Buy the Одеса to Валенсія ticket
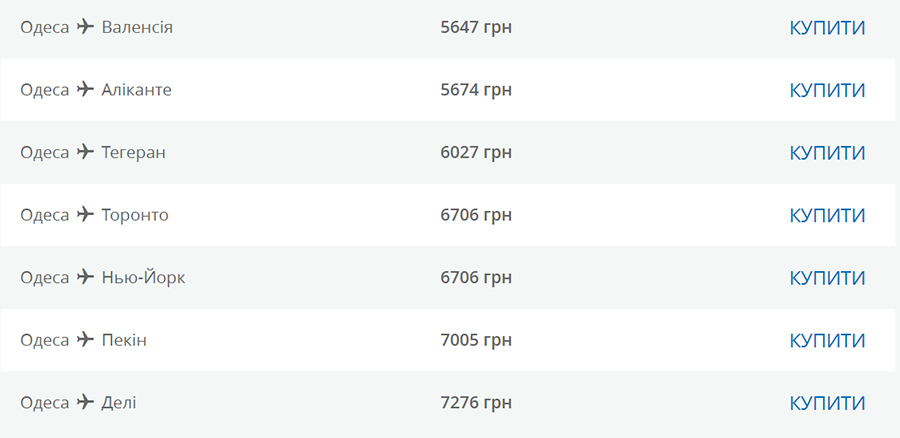The image size is (900, 438). (827, 28)
